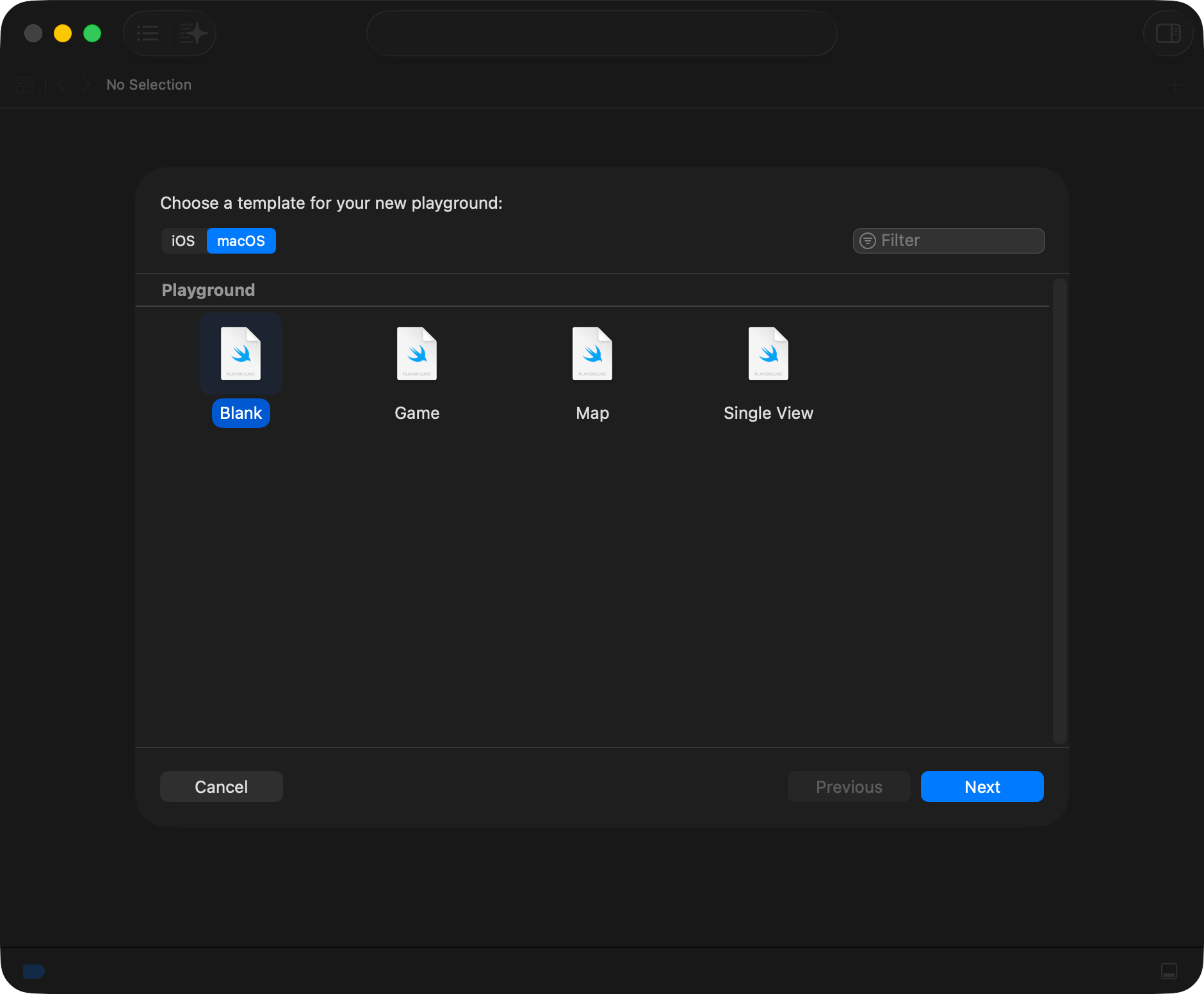Click the template list vertical scrollbar
1204x994 pixels.
click(1060, 511)
